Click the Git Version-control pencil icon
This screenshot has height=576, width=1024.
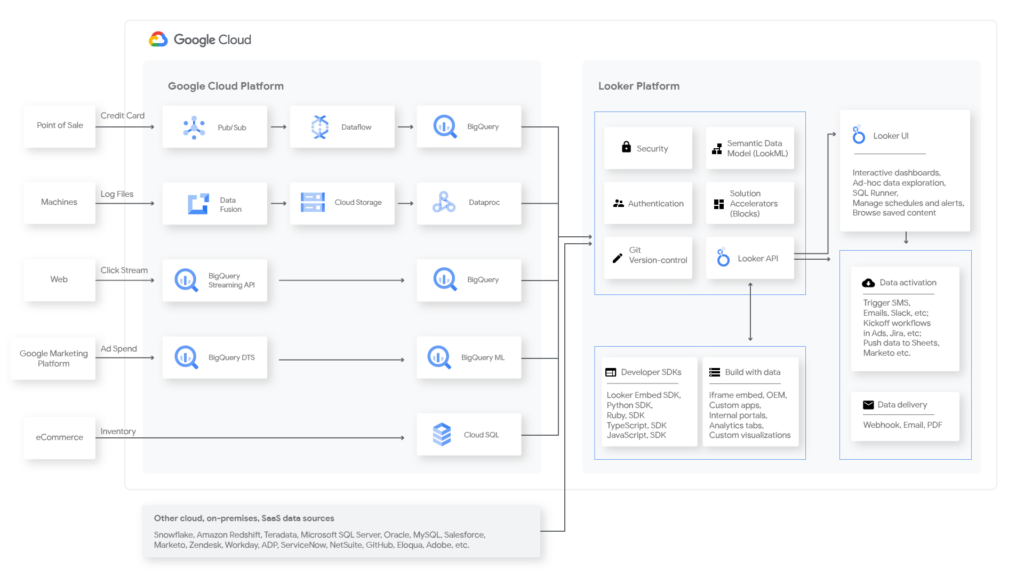tap(618, 258)
